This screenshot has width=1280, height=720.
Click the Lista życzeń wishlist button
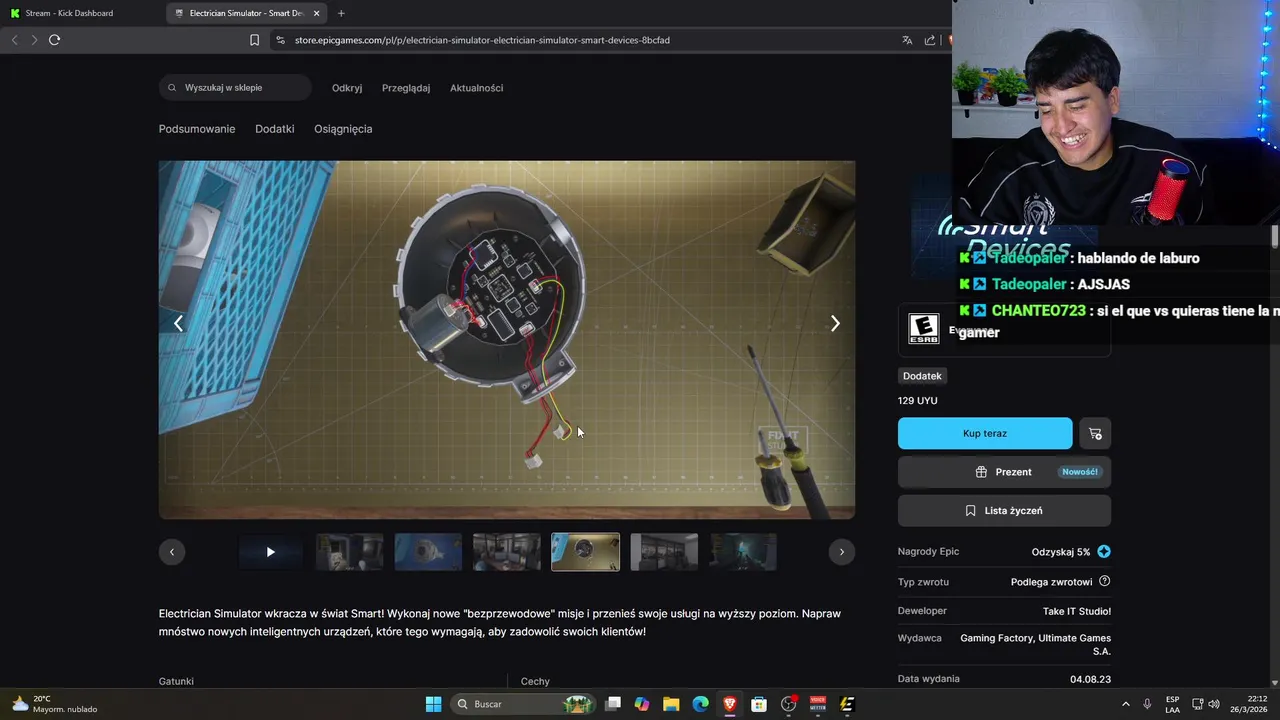[x=1004, y=511]
